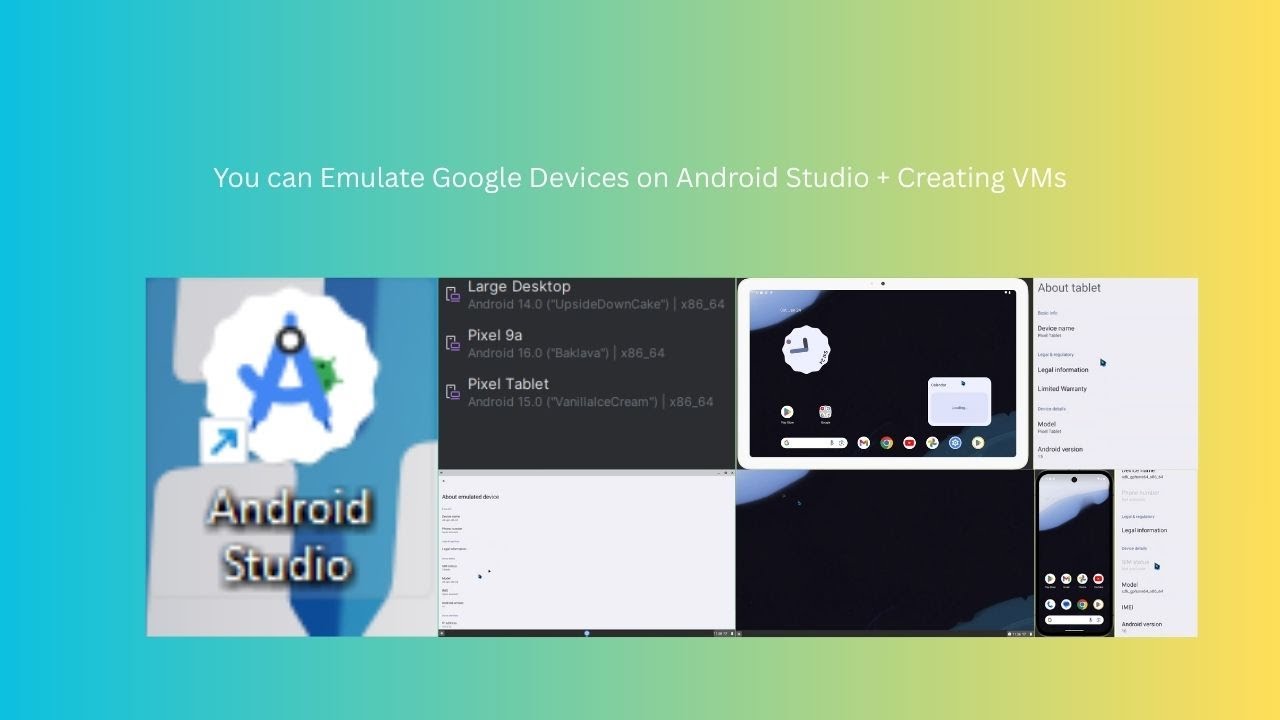Click the About emulated device heading

point(470,497)
